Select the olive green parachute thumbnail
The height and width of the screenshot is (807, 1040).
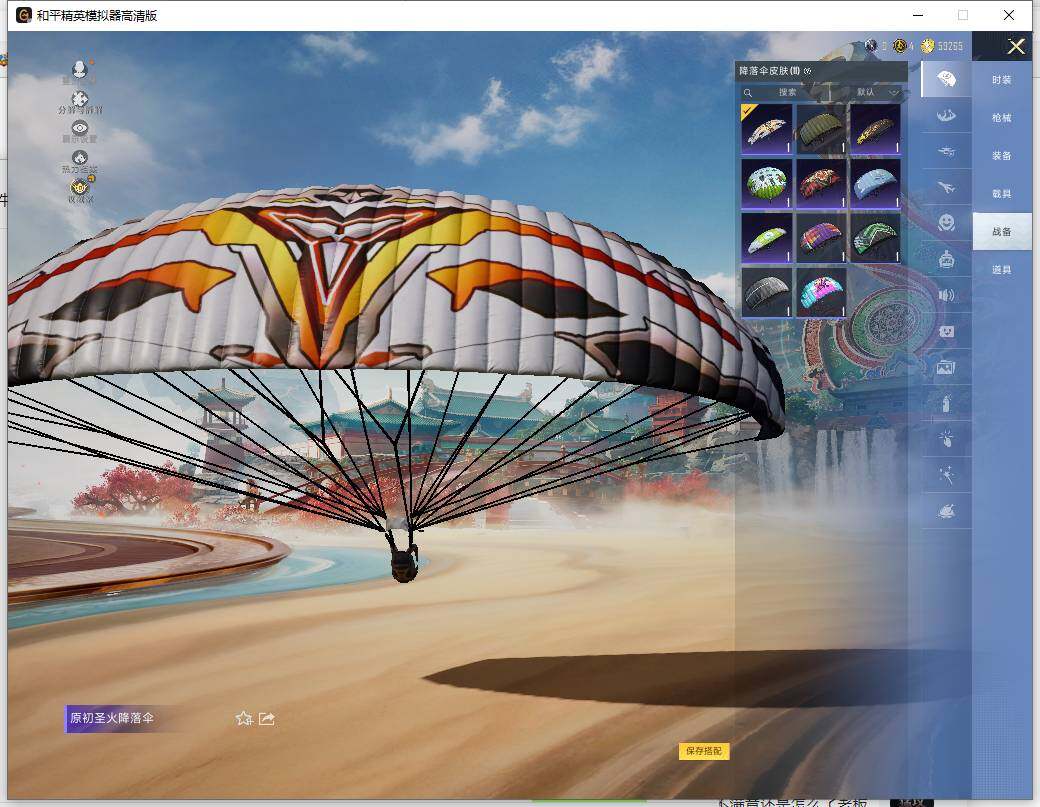click(x=821, y=129)
